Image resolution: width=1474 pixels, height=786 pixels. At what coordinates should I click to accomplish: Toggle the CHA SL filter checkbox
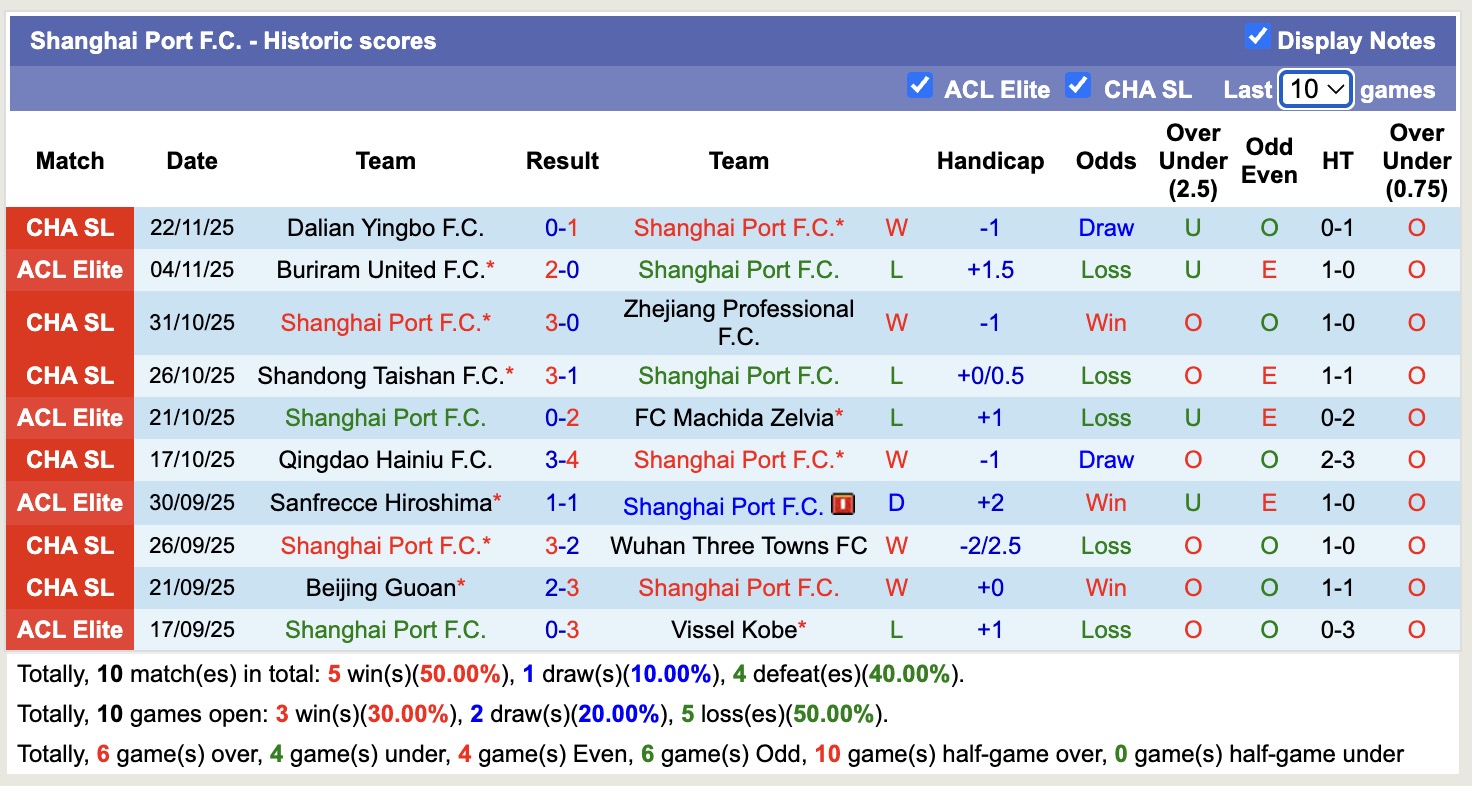tap(1078, 86)
